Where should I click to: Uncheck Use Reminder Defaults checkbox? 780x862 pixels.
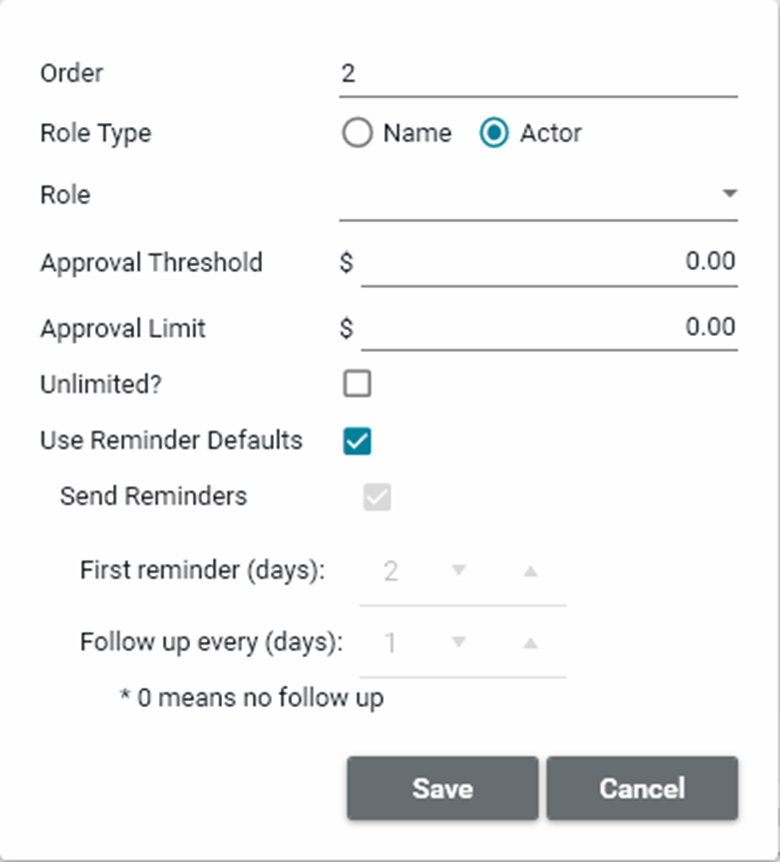tap(357, 441)
